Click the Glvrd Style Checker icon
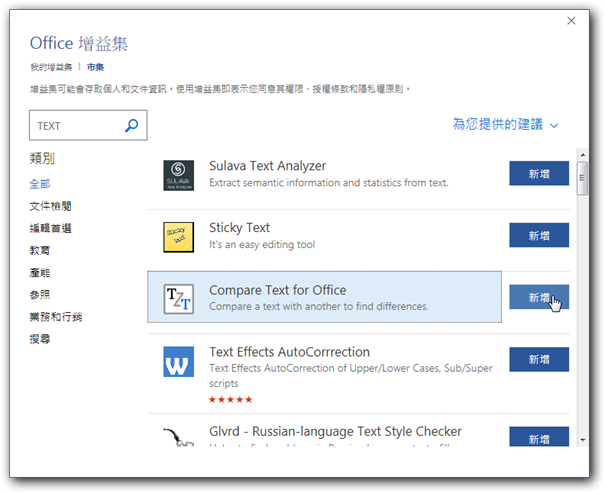Image resolution: width=605 pixels, height=493 pixels. click(178, 437)
